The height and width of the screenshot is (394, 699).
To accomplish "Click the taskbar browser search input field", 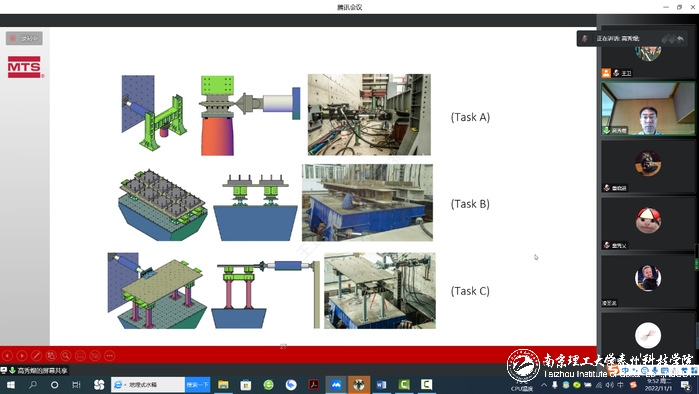I will (x=148, y=385).
